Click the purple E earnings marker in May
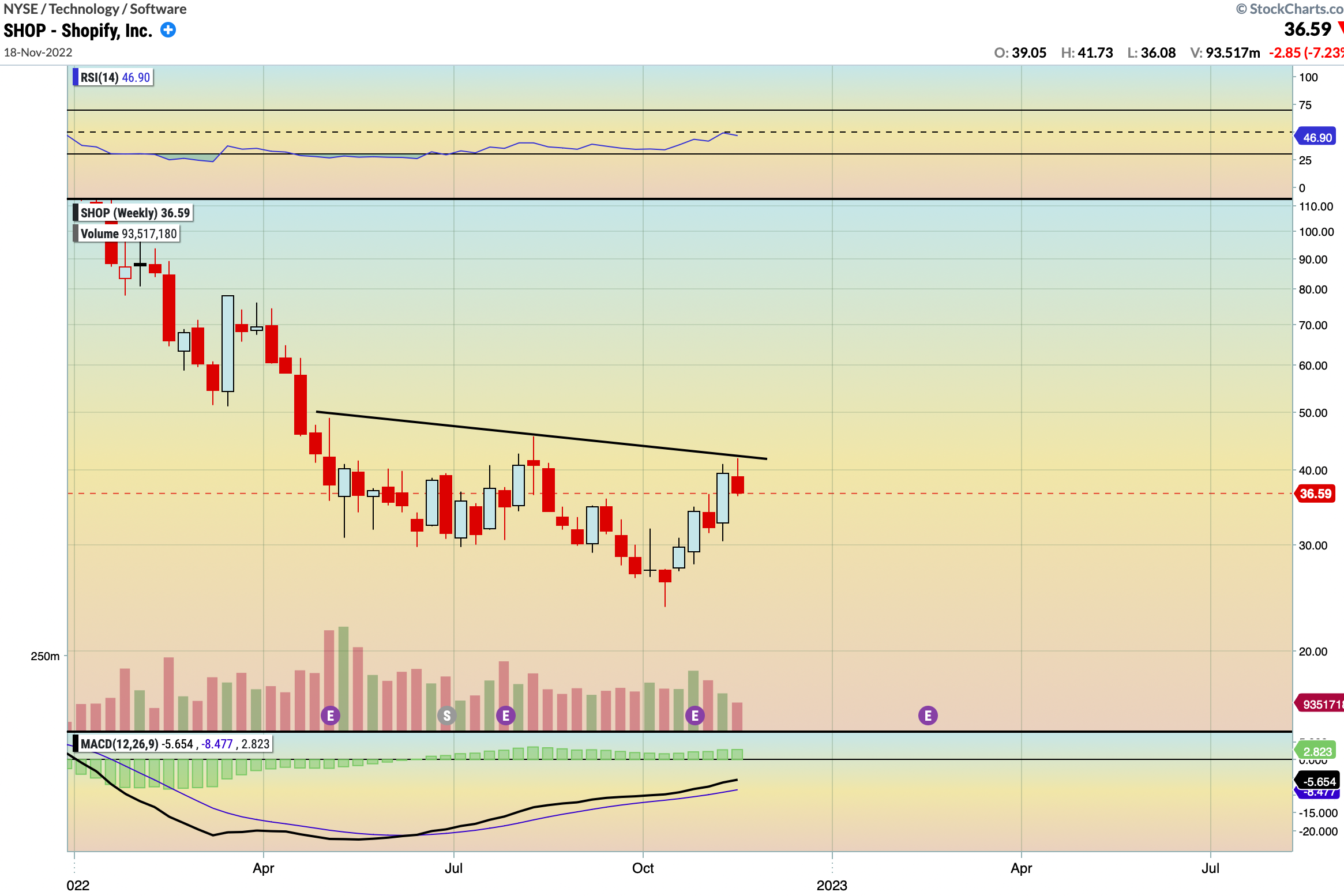 coord(331,714)
